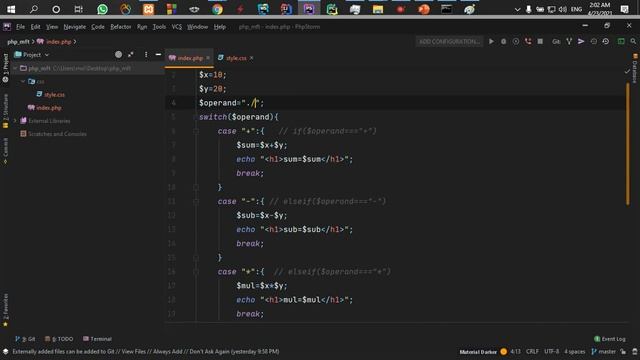Image resolution: width=640 pixels, height=360 pixels.
Task: Open the Code menu
Action: coord(98,27)
